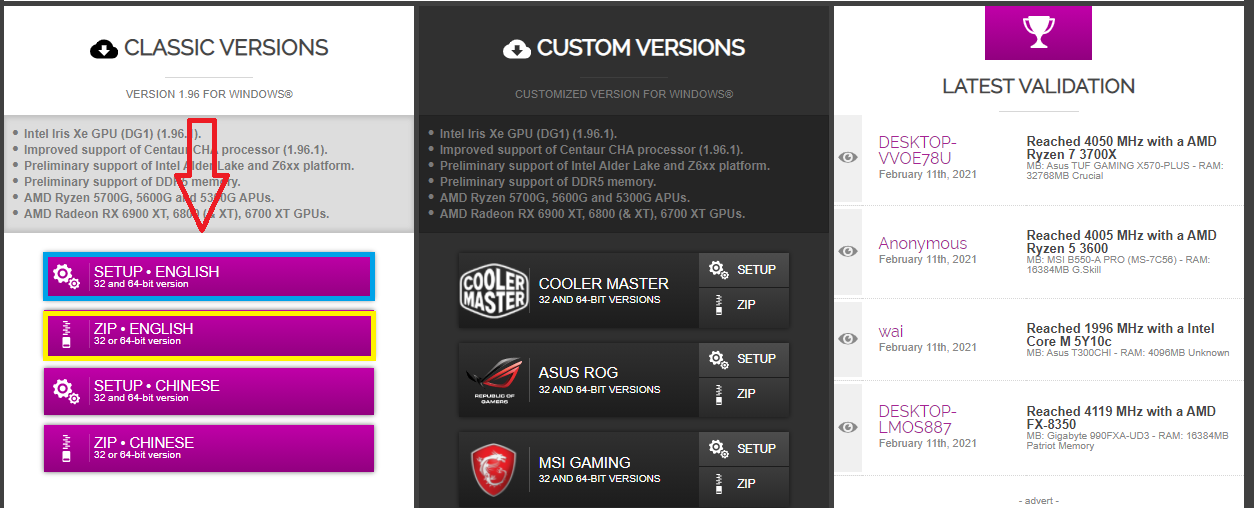This screenshot has width=1254, height=508.
Task: Click the ASUS ROG logo
Action: pyautogui.click(x=494, y=379)
